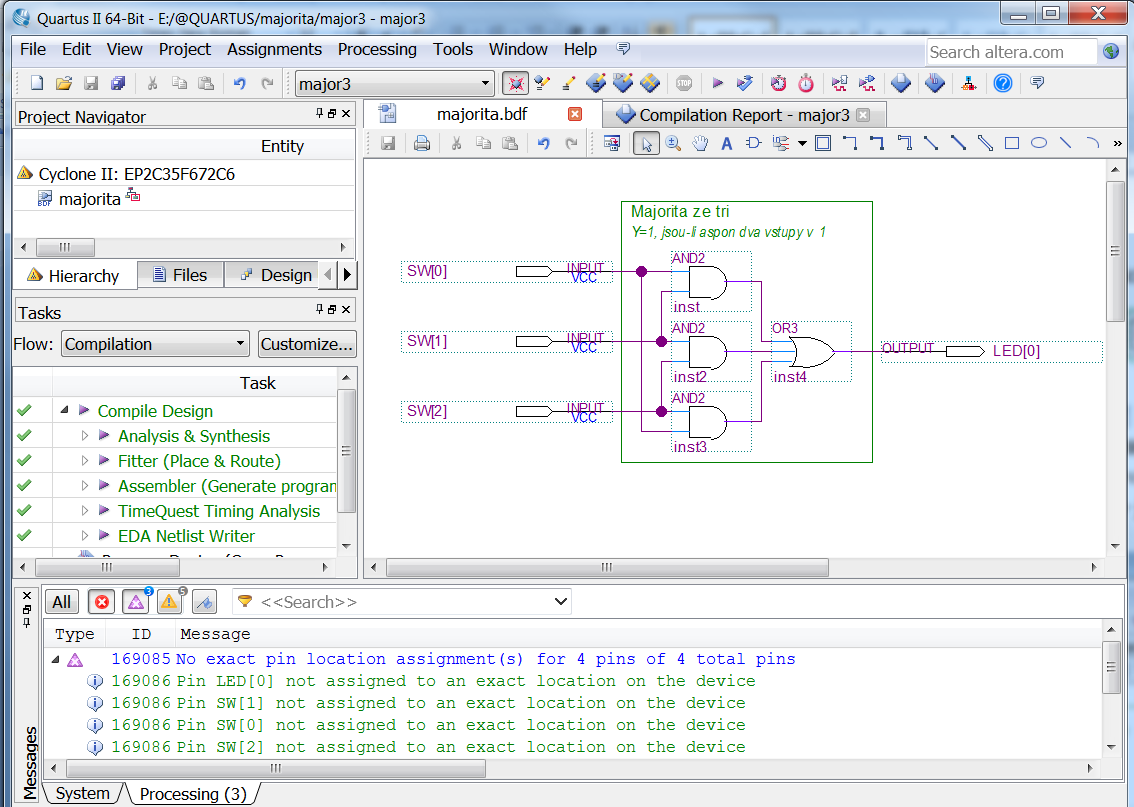Open the Processing menu
Viewport: 1134px width, 807px height.
tap(377, 49)
